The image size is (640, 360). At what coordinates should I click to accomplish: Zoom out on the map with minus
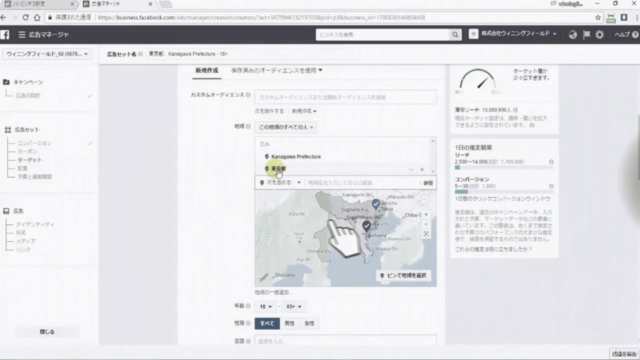(426, 224)
